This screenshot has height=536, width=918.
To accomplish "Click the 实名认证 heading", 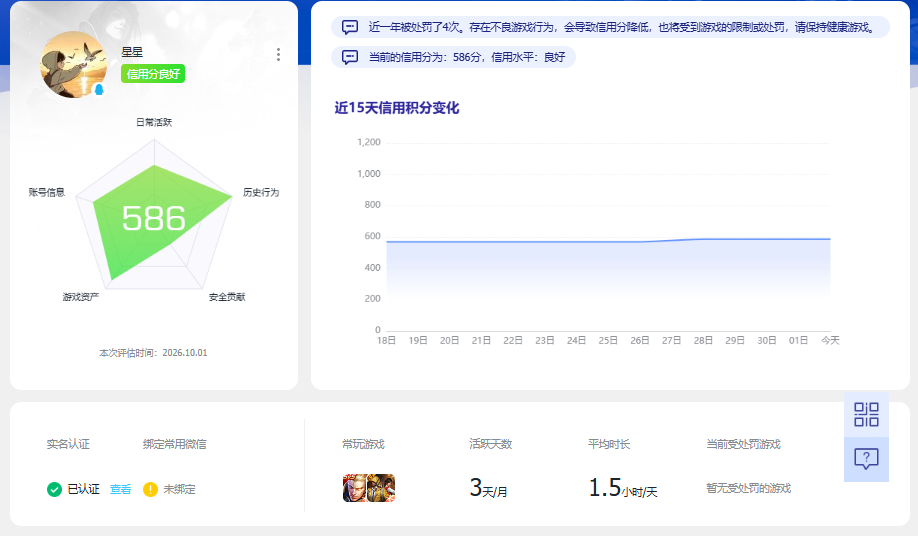I will point(68,444).
